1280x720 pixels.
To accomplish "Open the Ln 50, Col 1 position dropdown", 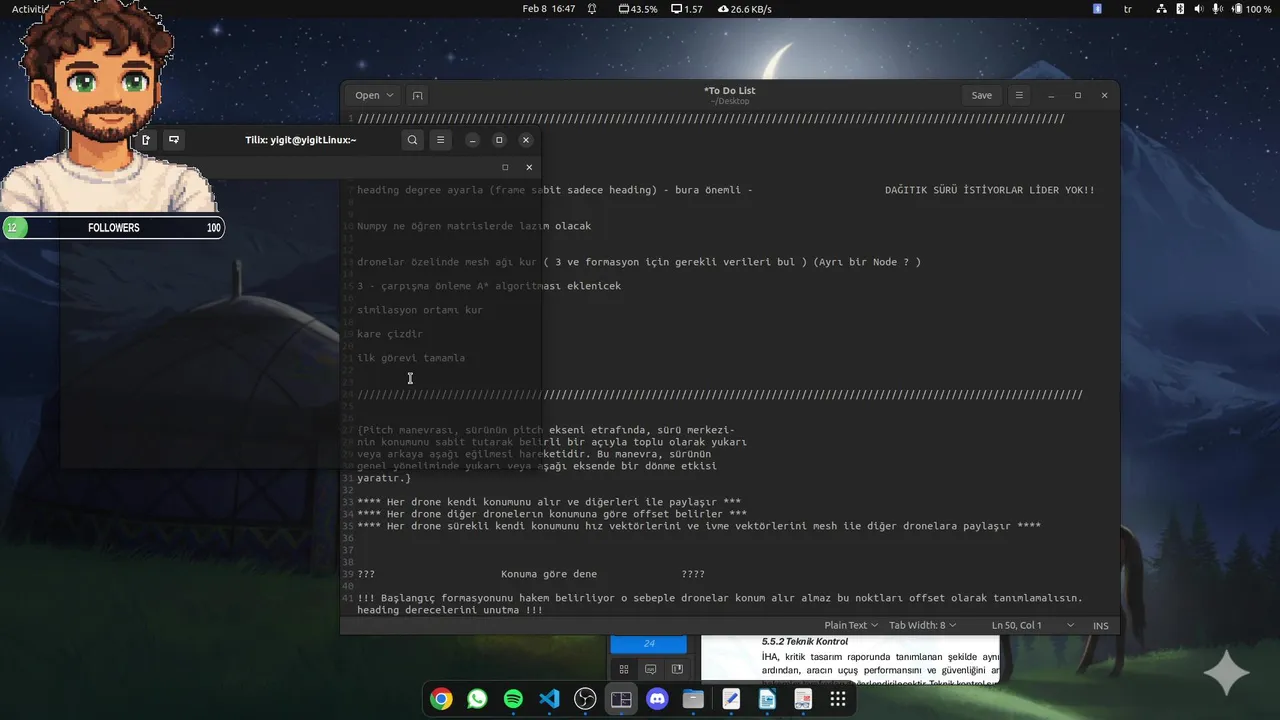I will pyautogui.click(x=1032, y=625).
